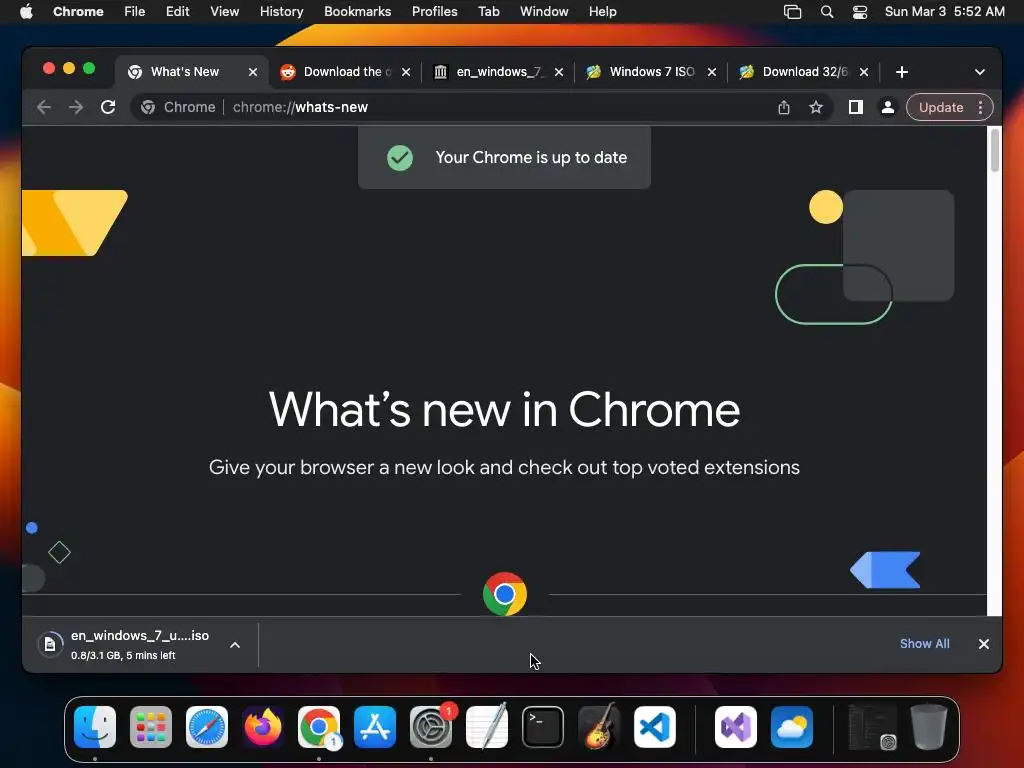Click the minimized window thumbnail in Dock
The image size is (1024, 768).
click(x=872, y=727)
